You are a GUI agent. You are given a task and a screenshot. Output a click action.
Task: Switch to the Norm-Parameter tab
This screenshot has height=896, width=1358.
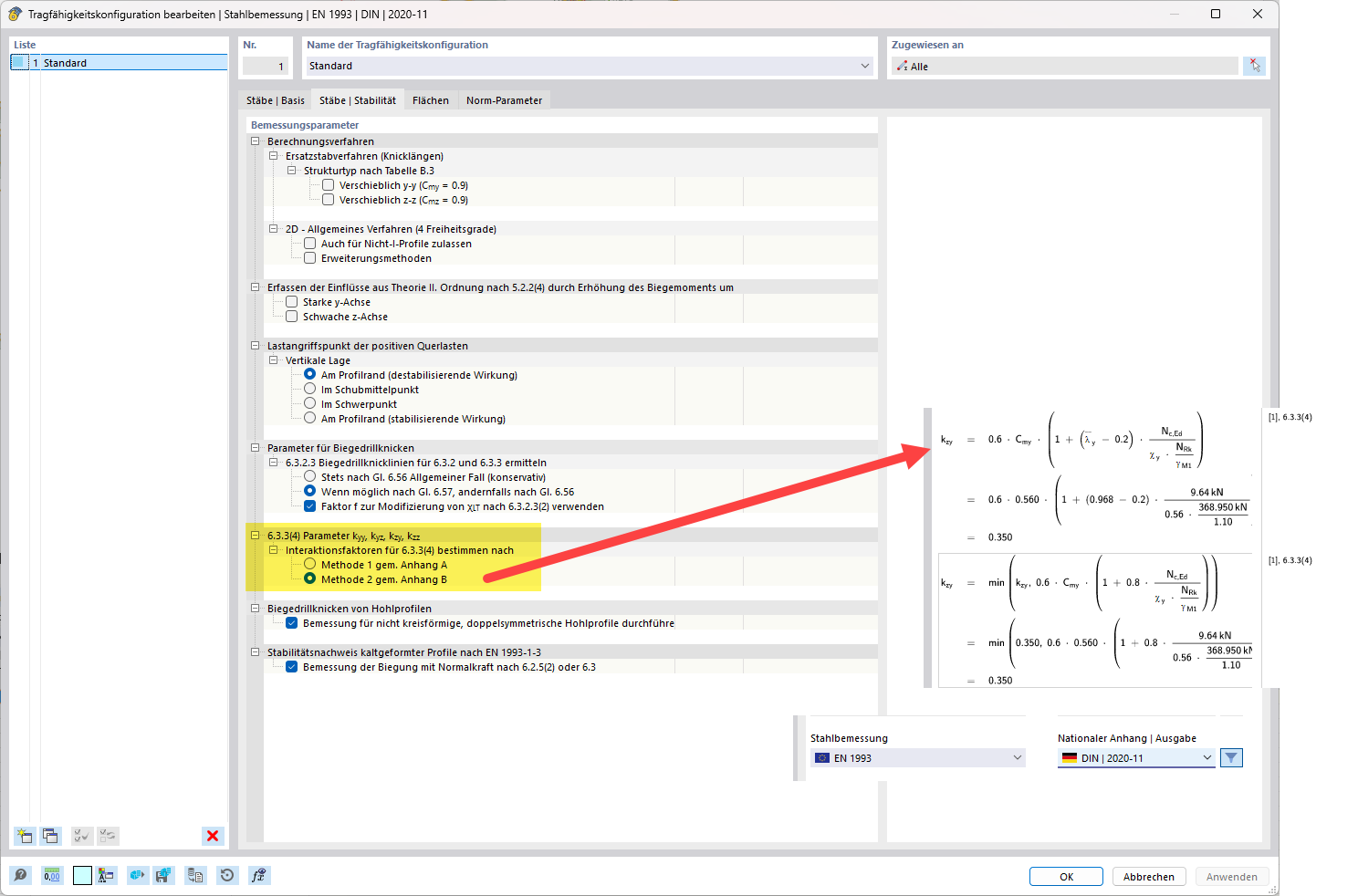pyautogui.click(x=504, y=100)
